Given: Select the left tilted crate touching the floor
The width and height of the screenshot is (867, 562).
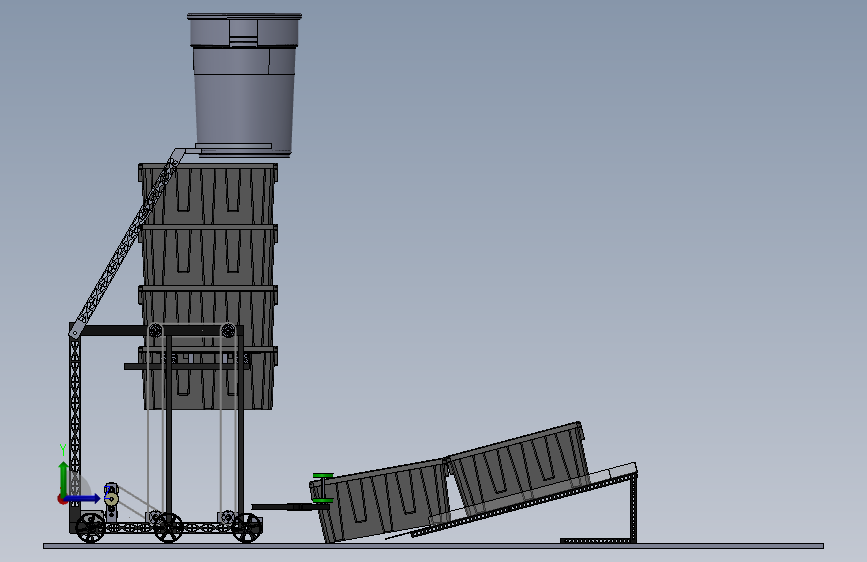Looking at the screenshot, I should [380, 501].
